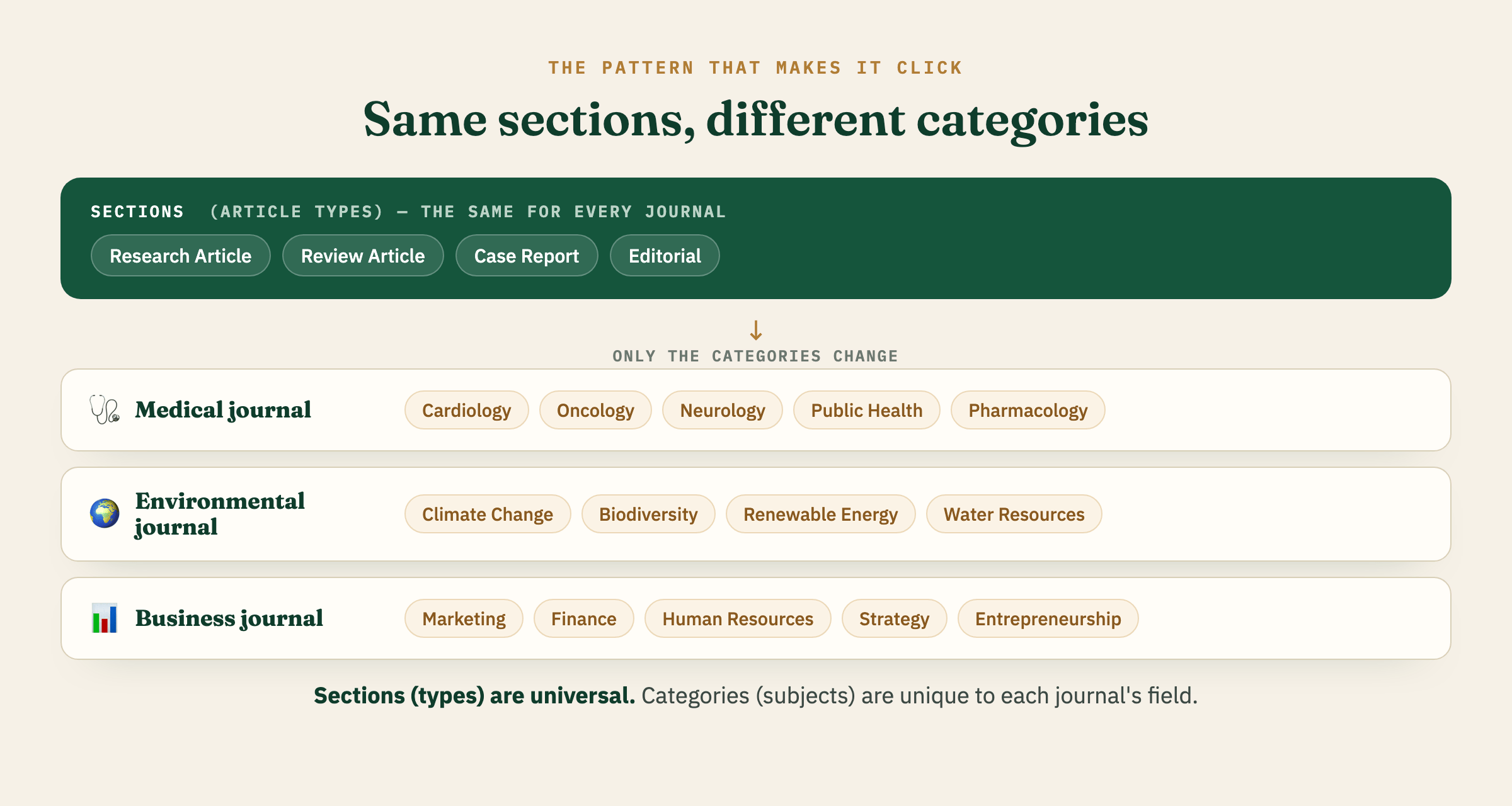This screenshot has height=806, width=1512.
Task: Click the 'SECTIONS' header label in green panel
Action: 137,212
